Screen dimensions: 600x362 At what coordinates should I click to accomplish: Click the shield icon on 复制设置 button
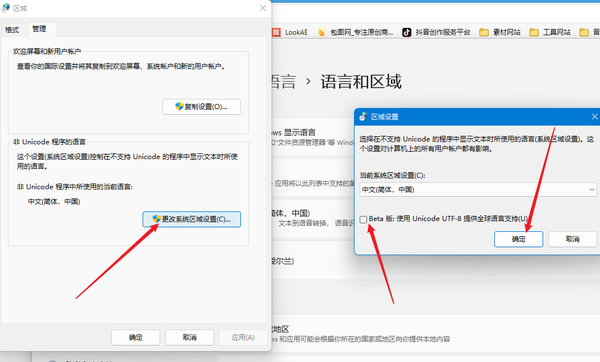(179, 106)
